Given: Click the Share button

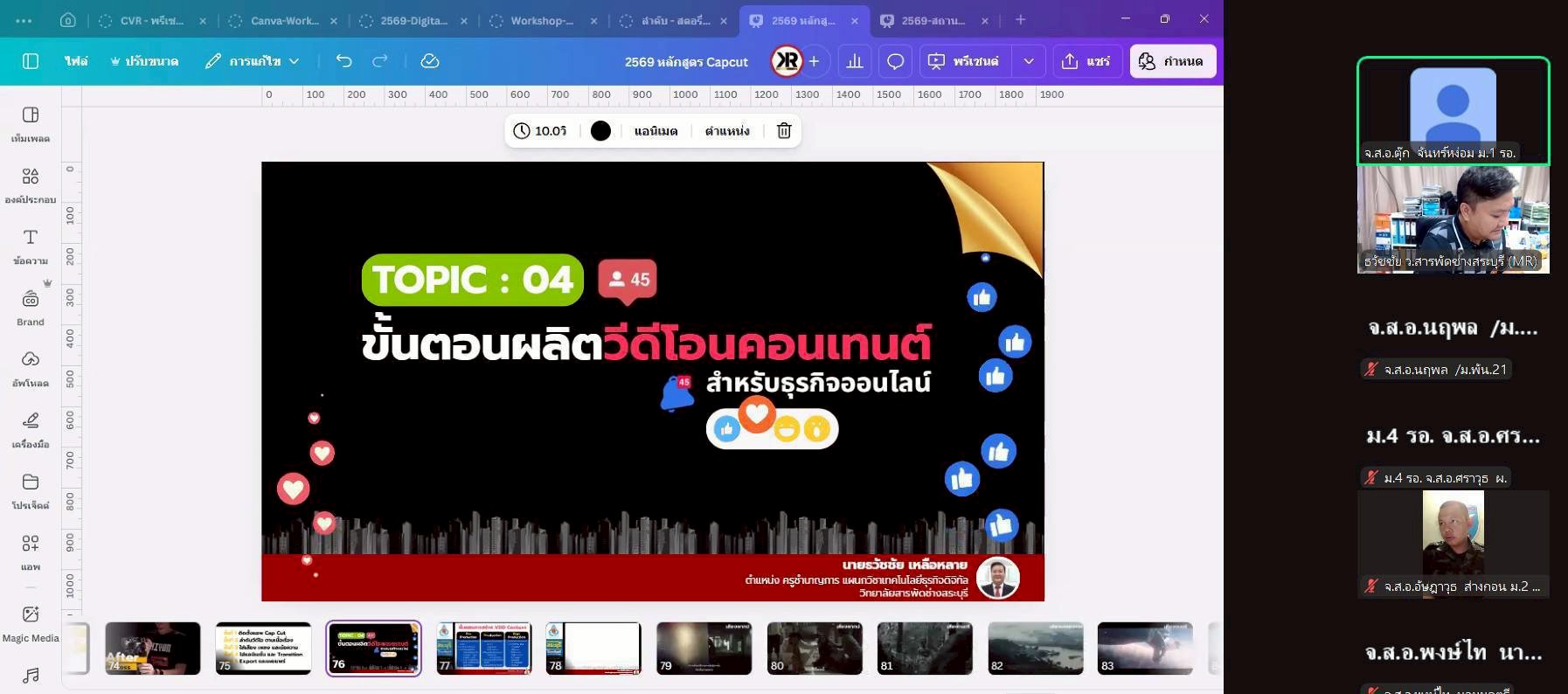Looking at the screenshot, I should tap(1086, 61).
